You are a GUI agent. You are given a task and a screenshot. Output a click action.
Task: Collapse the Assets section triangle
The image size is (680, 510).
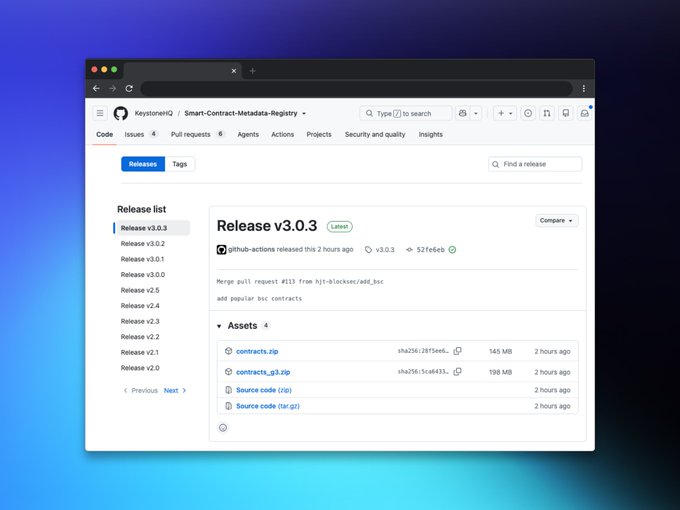pyautogui.click(x=219, y=326)
